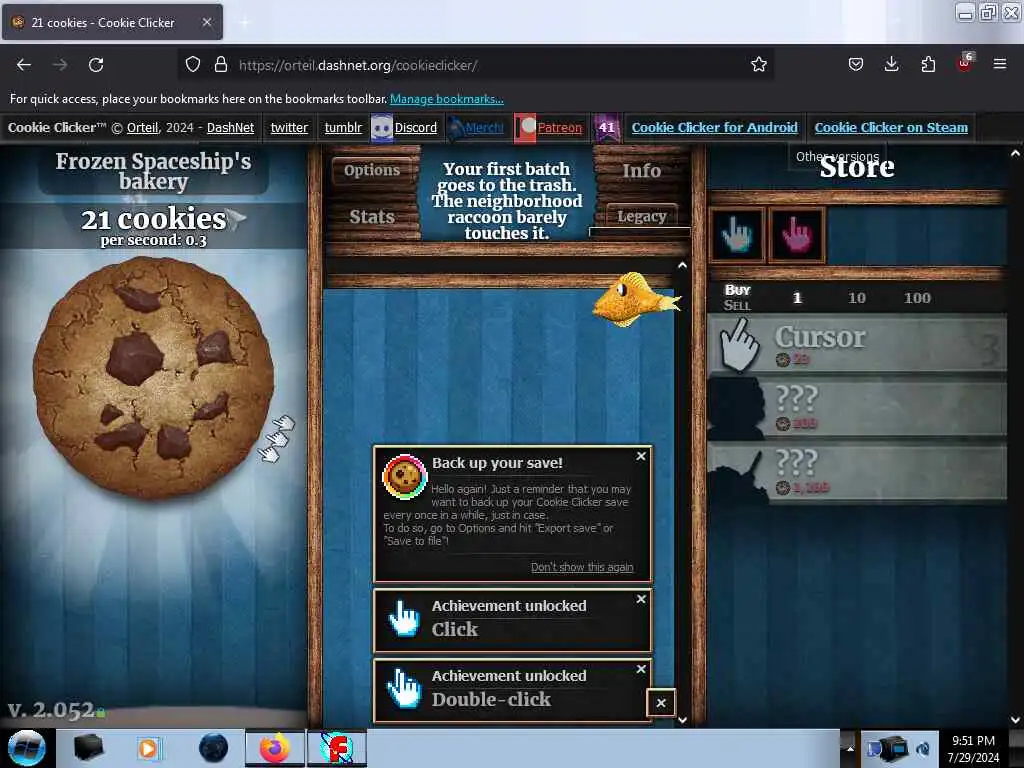Open the Orteil link
This screenshot has width=1024, height=768.
point(142,127)
